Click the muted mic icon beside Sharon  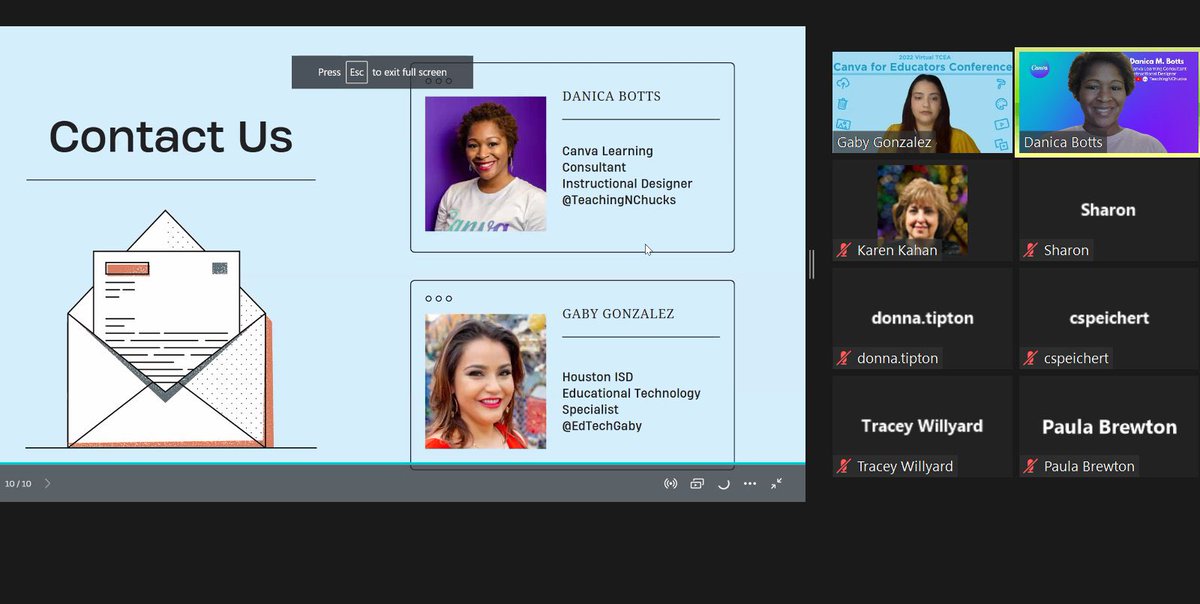[x=1031, y=250]
